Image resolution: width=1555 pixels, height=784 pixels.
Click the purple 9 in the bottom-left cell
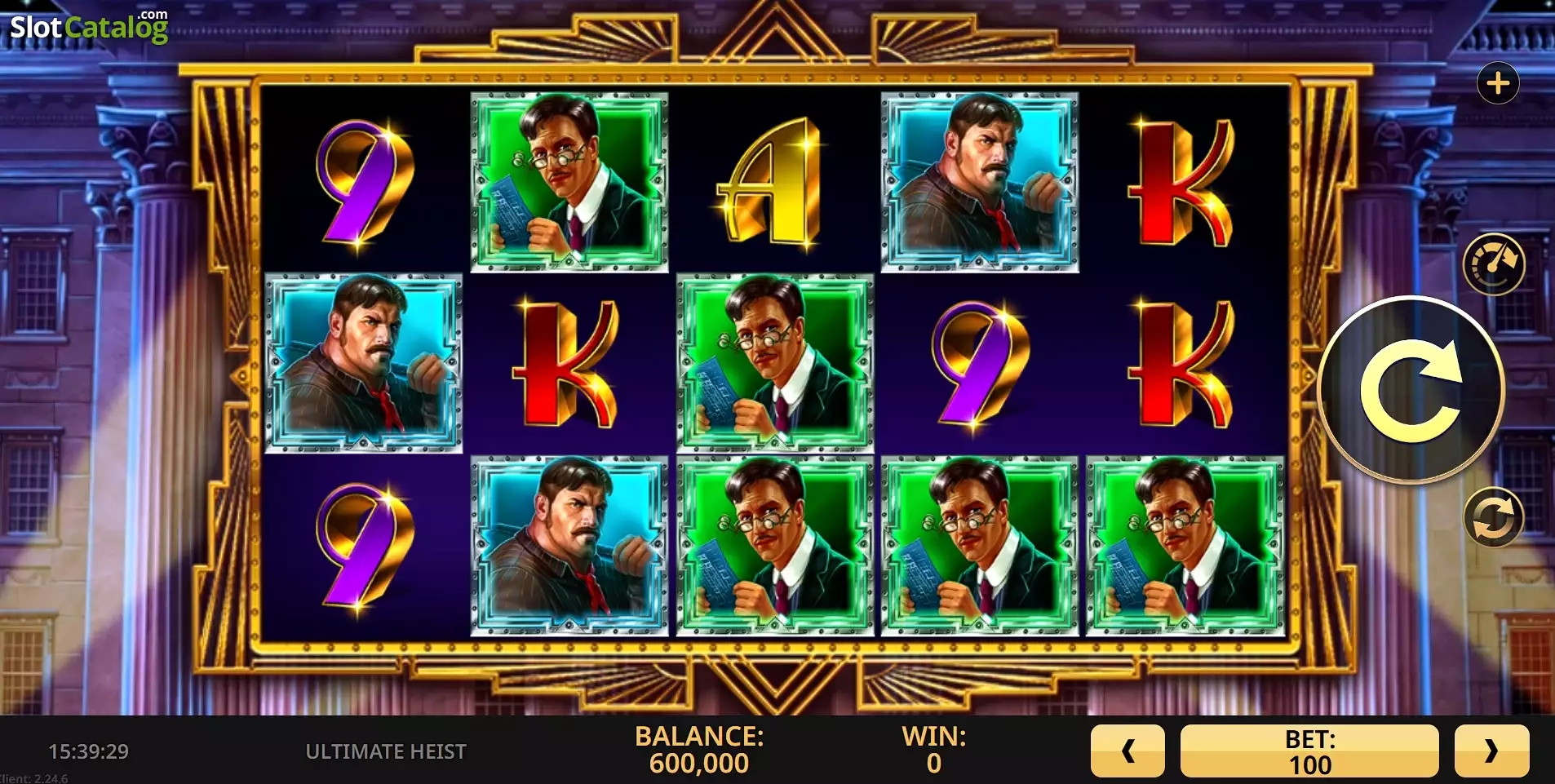(x=363, y=547)
